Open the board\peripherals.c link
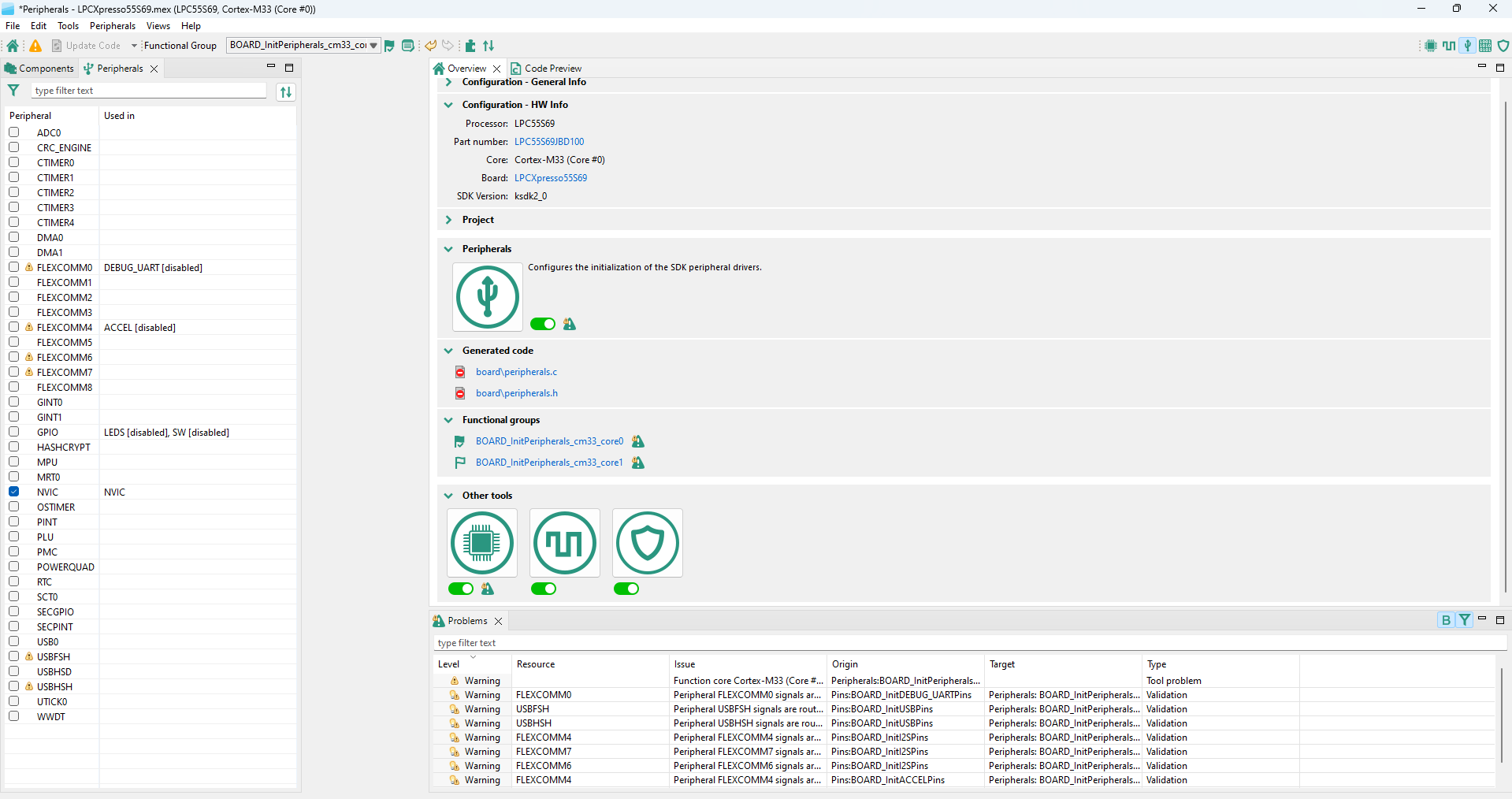1512x799 pixels. pos(516,372)
